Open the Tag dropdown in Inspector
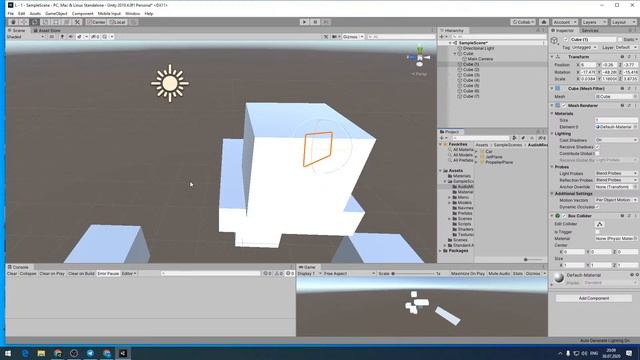Image resolution: width=640 pixels, height=360 pixels. [x=584, y=48]
